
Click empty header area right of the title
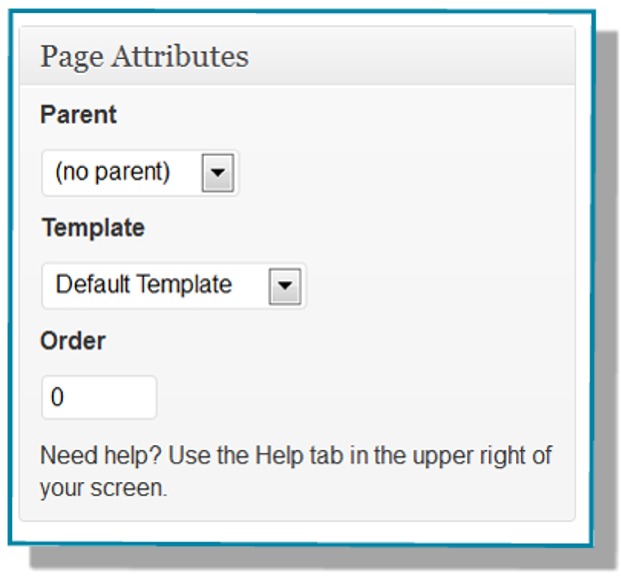pyautogui.click(x=420, y=56)
